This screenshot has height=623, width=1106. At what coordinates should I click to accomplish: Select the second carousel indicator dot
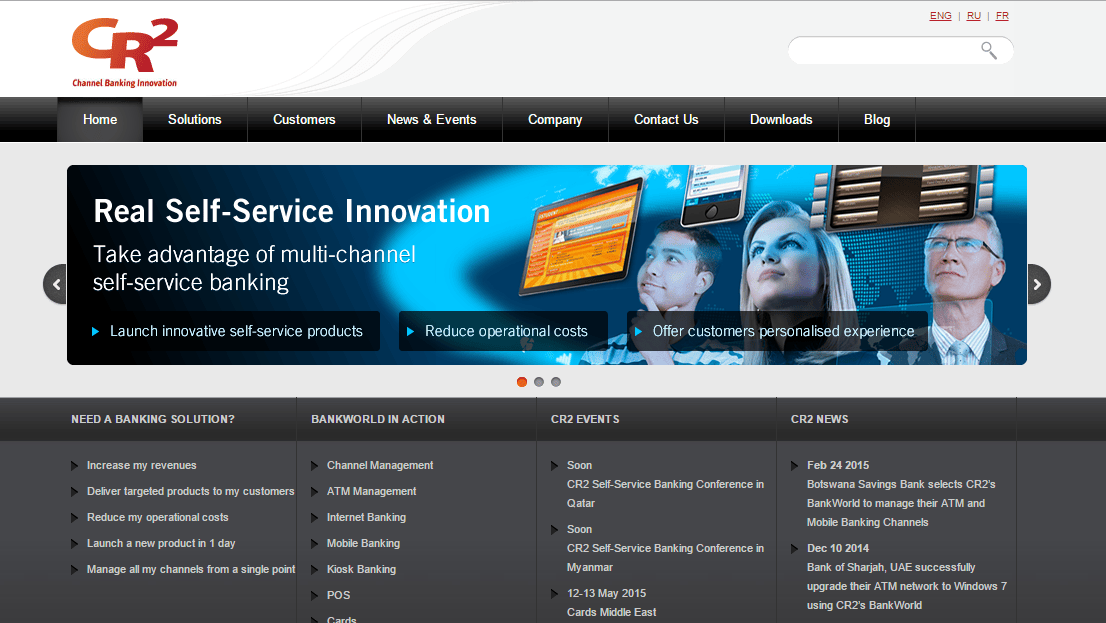[x=539, y=382]
